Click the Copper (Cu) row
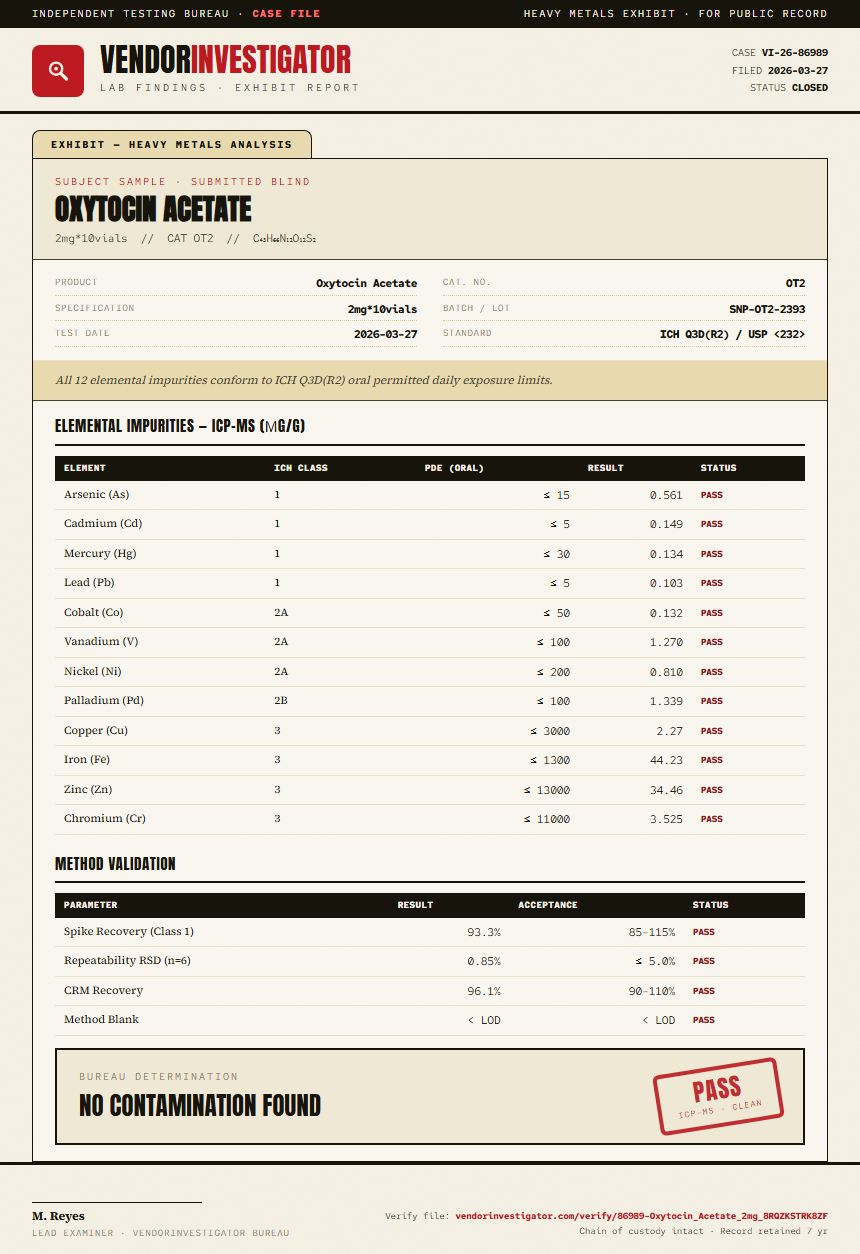 [430, 731]
